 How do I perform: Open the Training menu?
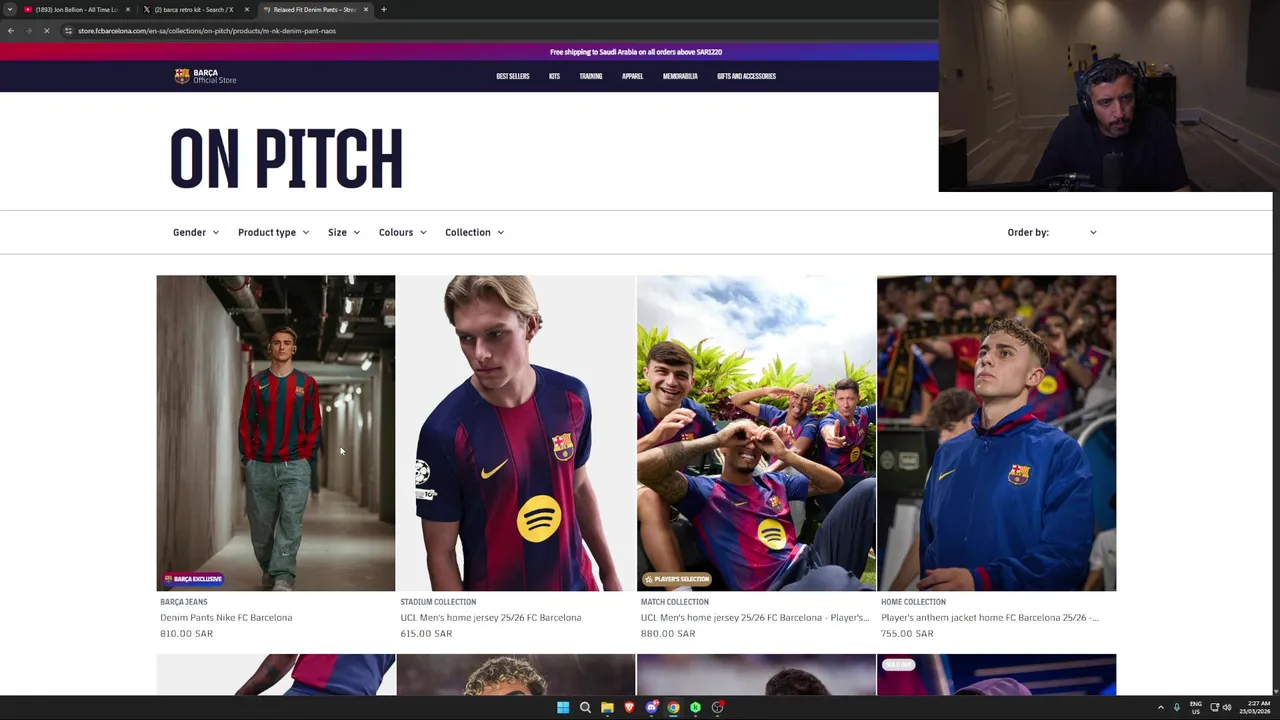591,76
